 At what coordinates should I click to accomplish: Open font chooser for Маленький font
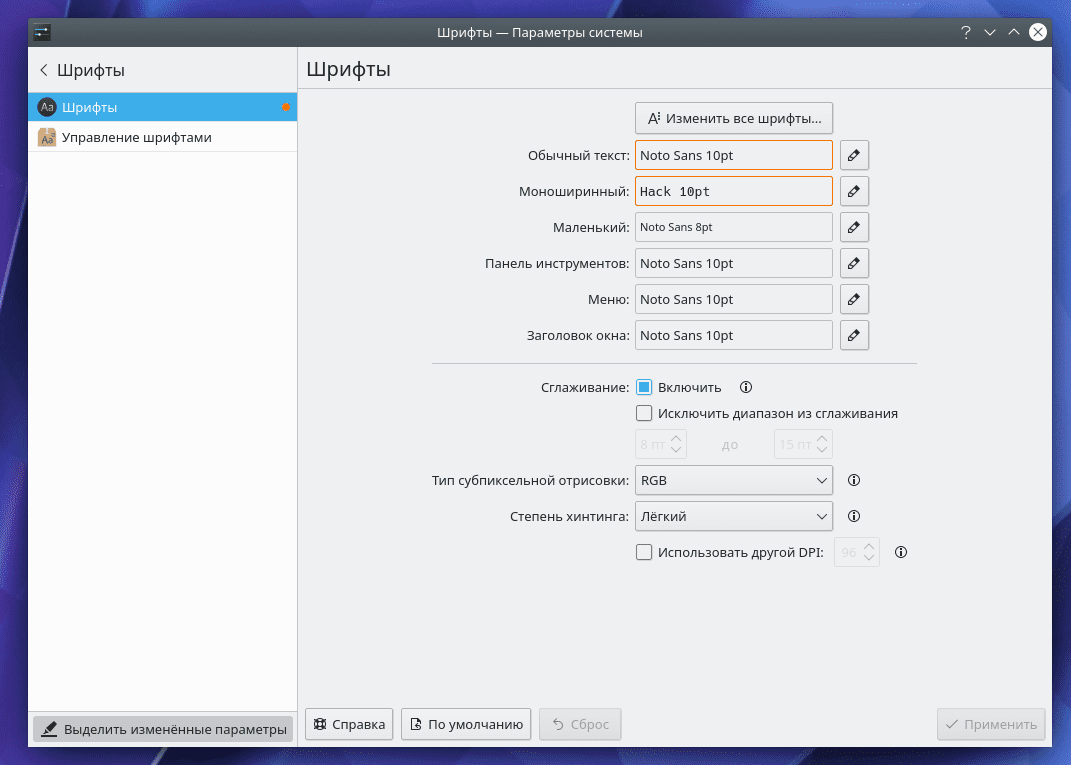[853, 227]
